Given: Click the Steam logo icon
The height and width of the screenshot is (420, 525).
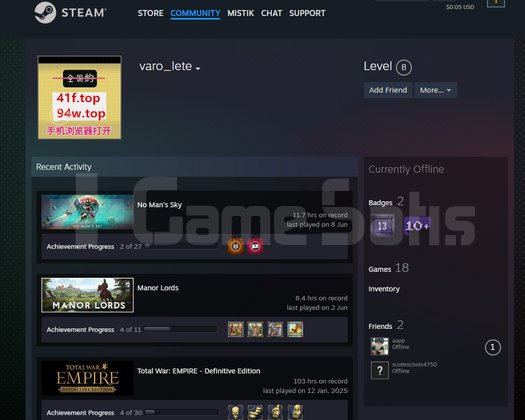Looking at the screenshot, I should (x=45, y=13).
